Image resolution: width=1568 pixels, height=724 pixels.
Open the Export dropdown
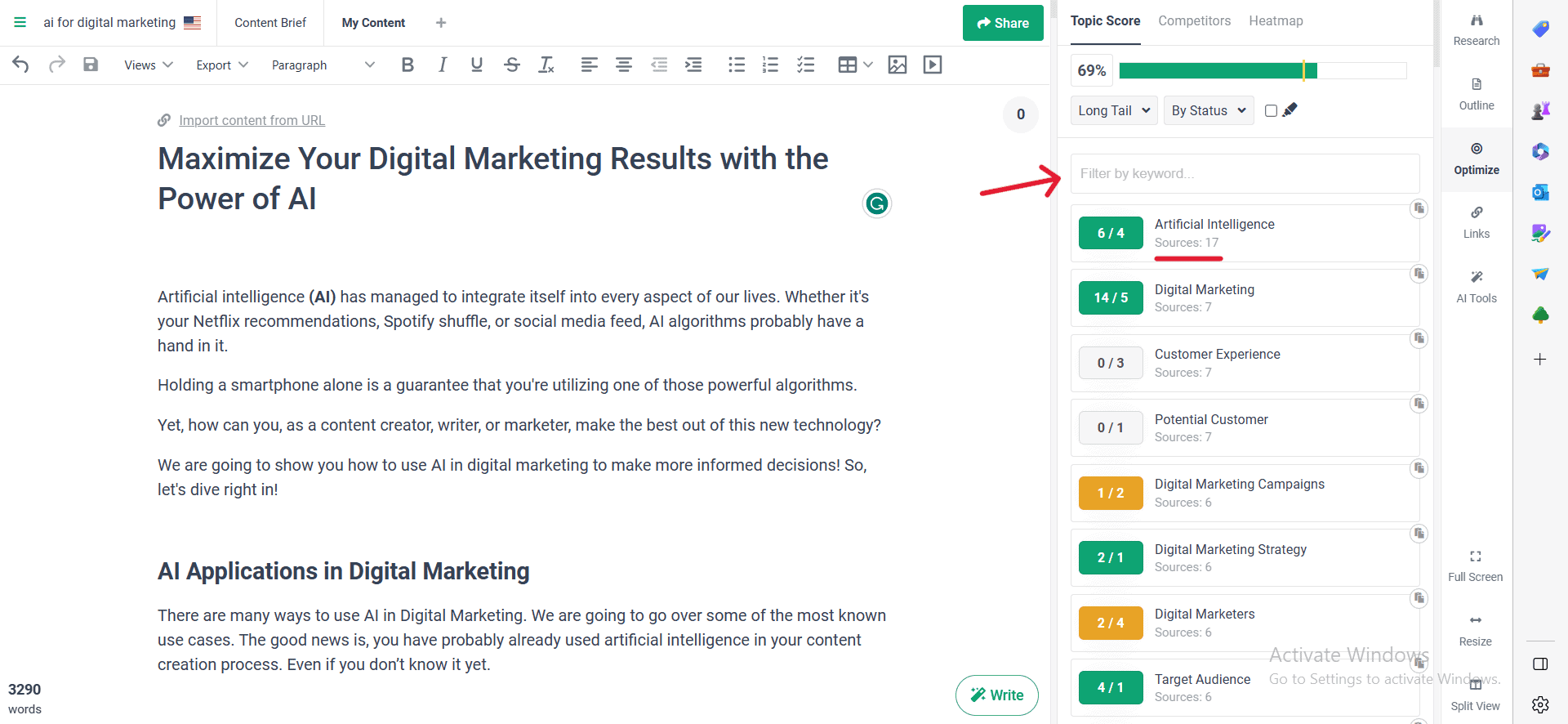(222, 65)
